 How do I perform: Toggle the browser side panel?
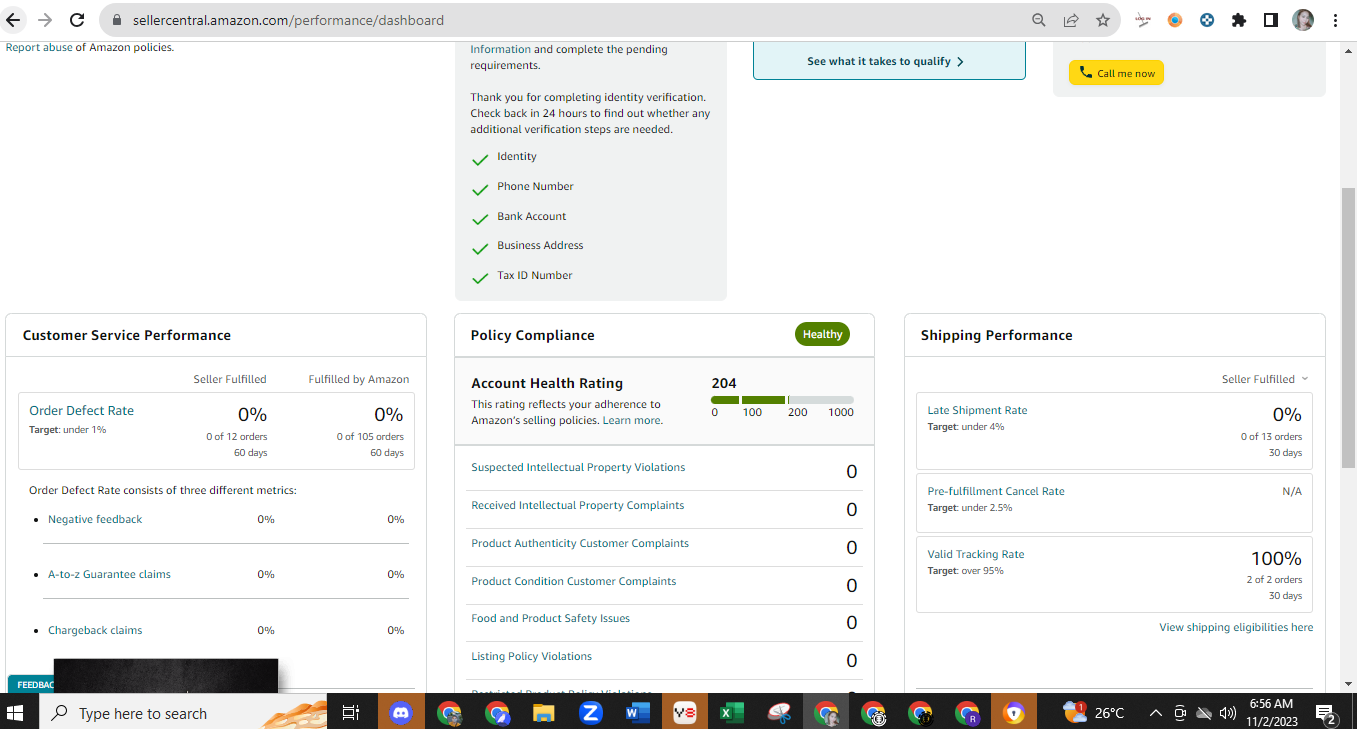(x=1270, y=20)
